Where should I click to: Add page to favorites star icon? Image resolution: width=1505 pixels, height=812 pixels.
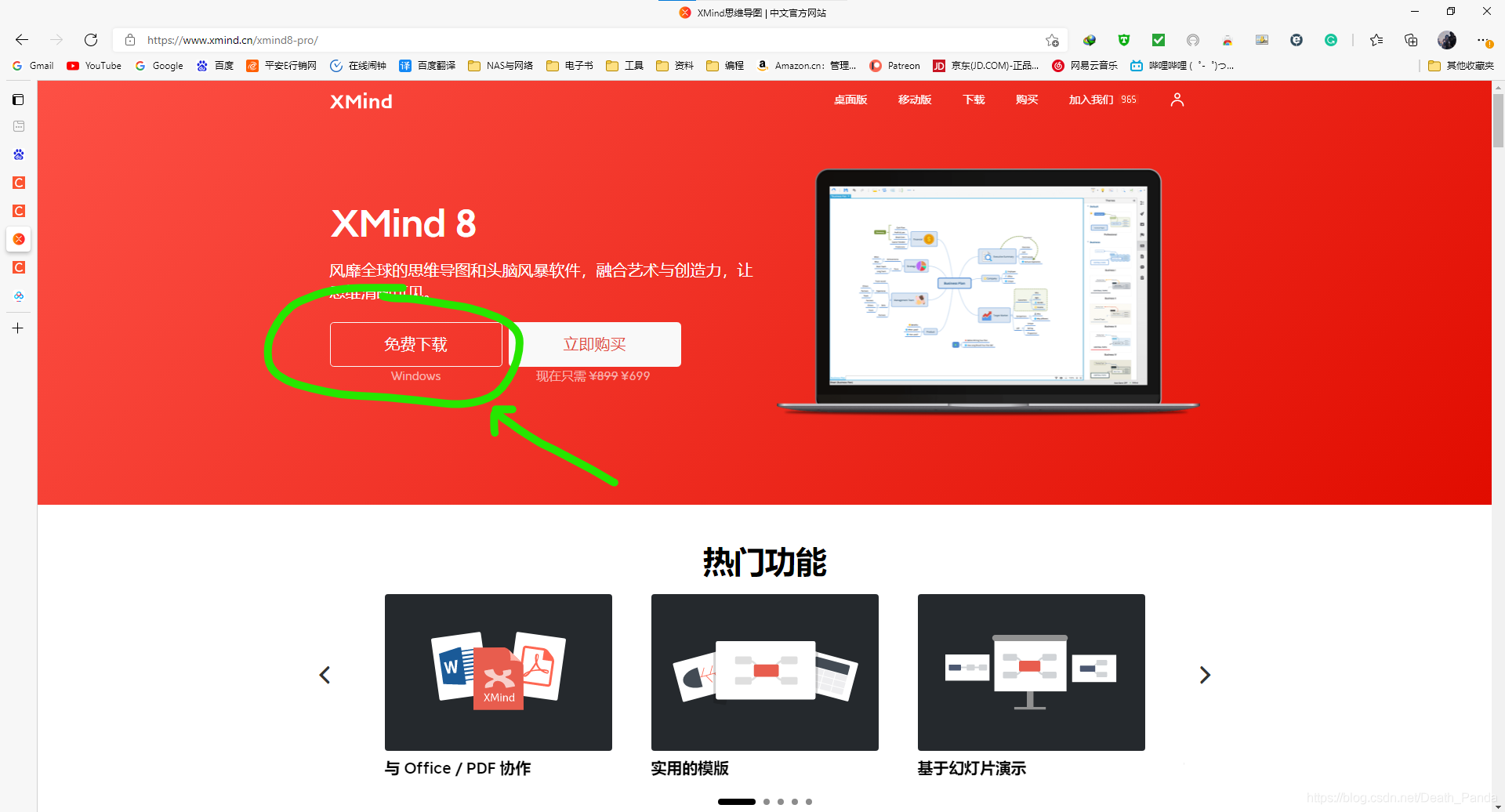click(1052, 40)
